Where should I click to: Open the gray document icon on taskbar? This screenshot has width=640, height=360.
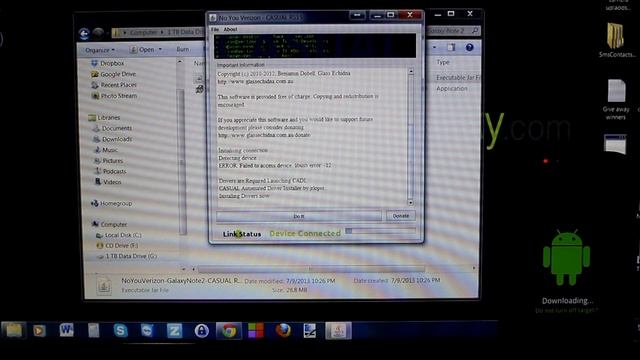point(93,330)
